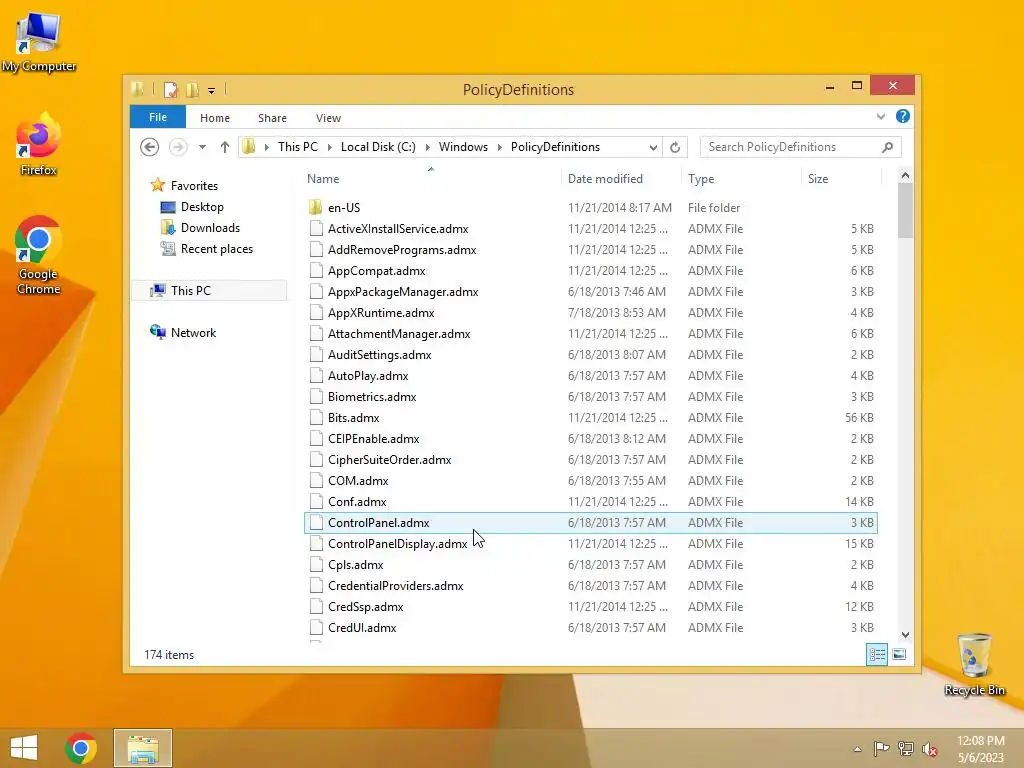Click This PC in the address bar
Screen dimensions: 1024x768
coord(298,147)
